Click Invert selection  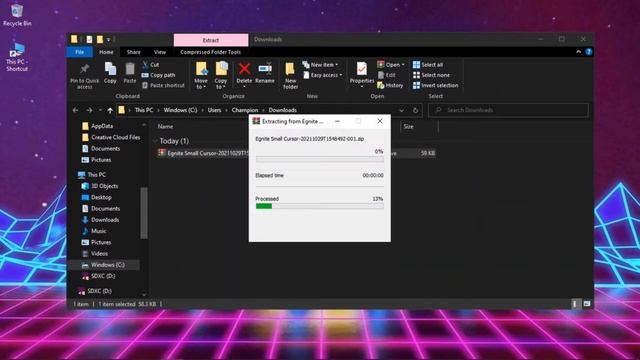435,85
